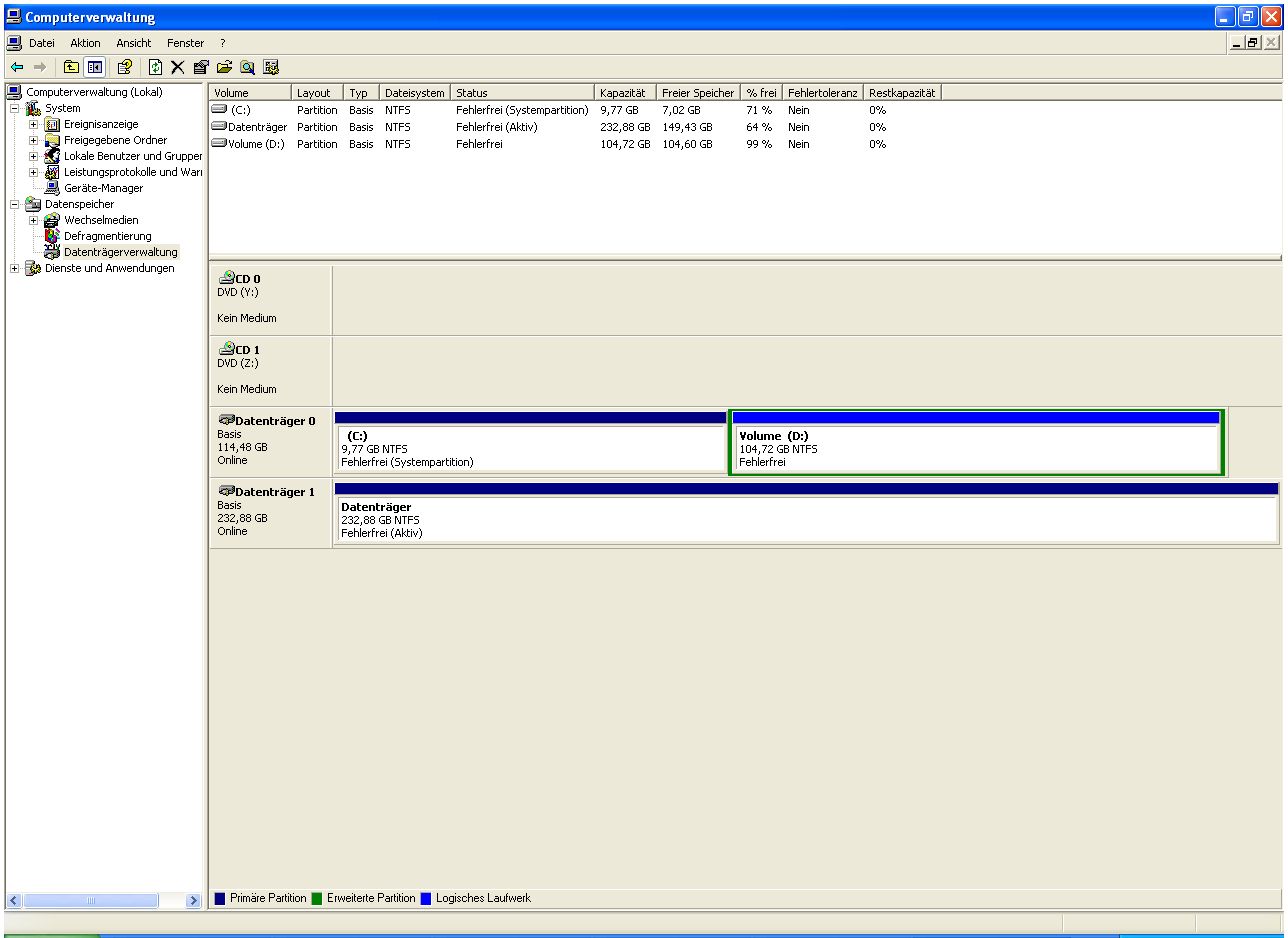Click the Open folder toolbar icon
1288x938 pixels.
click(224, 67)
